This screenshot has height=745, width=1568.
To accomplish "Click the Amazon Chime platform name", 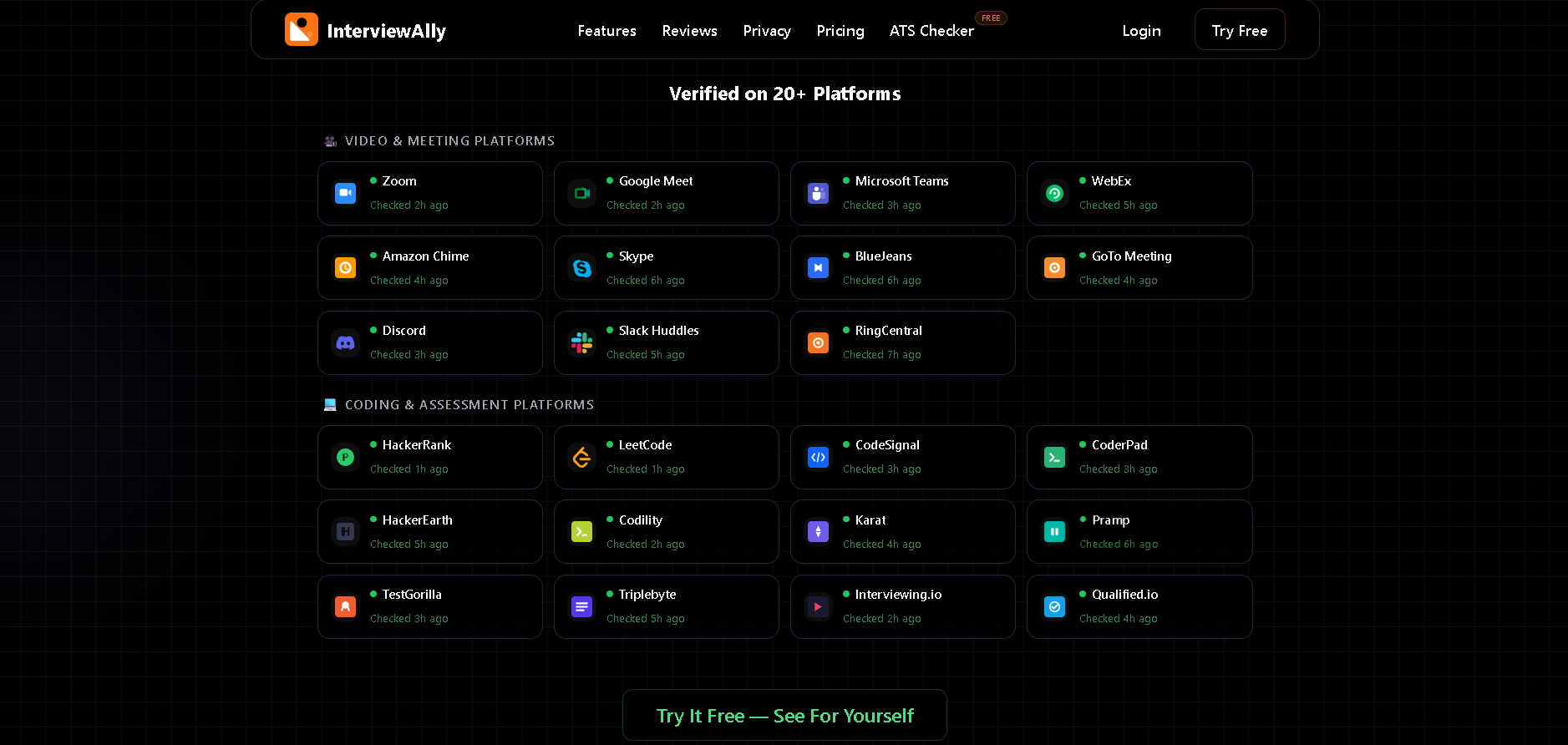I will pyautogui.click(x=425, y=256).
